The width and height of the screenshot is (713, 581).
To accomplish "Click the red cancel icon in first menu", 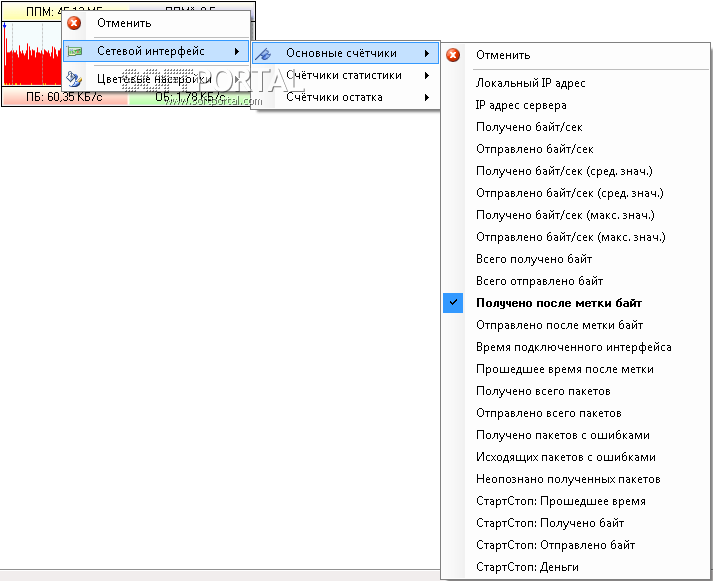I will [74, 23].
